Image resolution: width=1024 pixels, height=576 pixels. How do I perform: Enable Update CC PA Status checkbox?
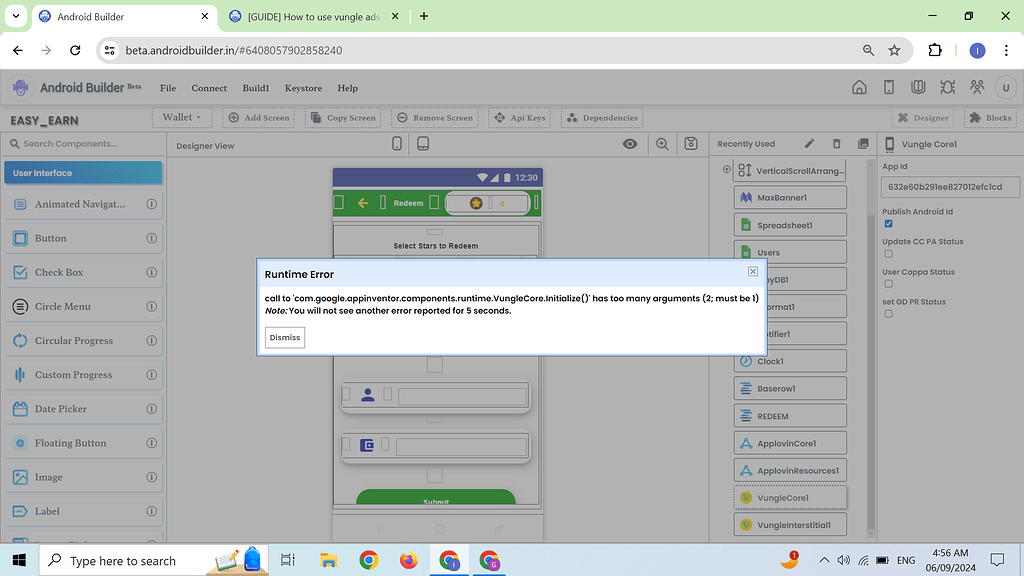[x=888, y=253]
